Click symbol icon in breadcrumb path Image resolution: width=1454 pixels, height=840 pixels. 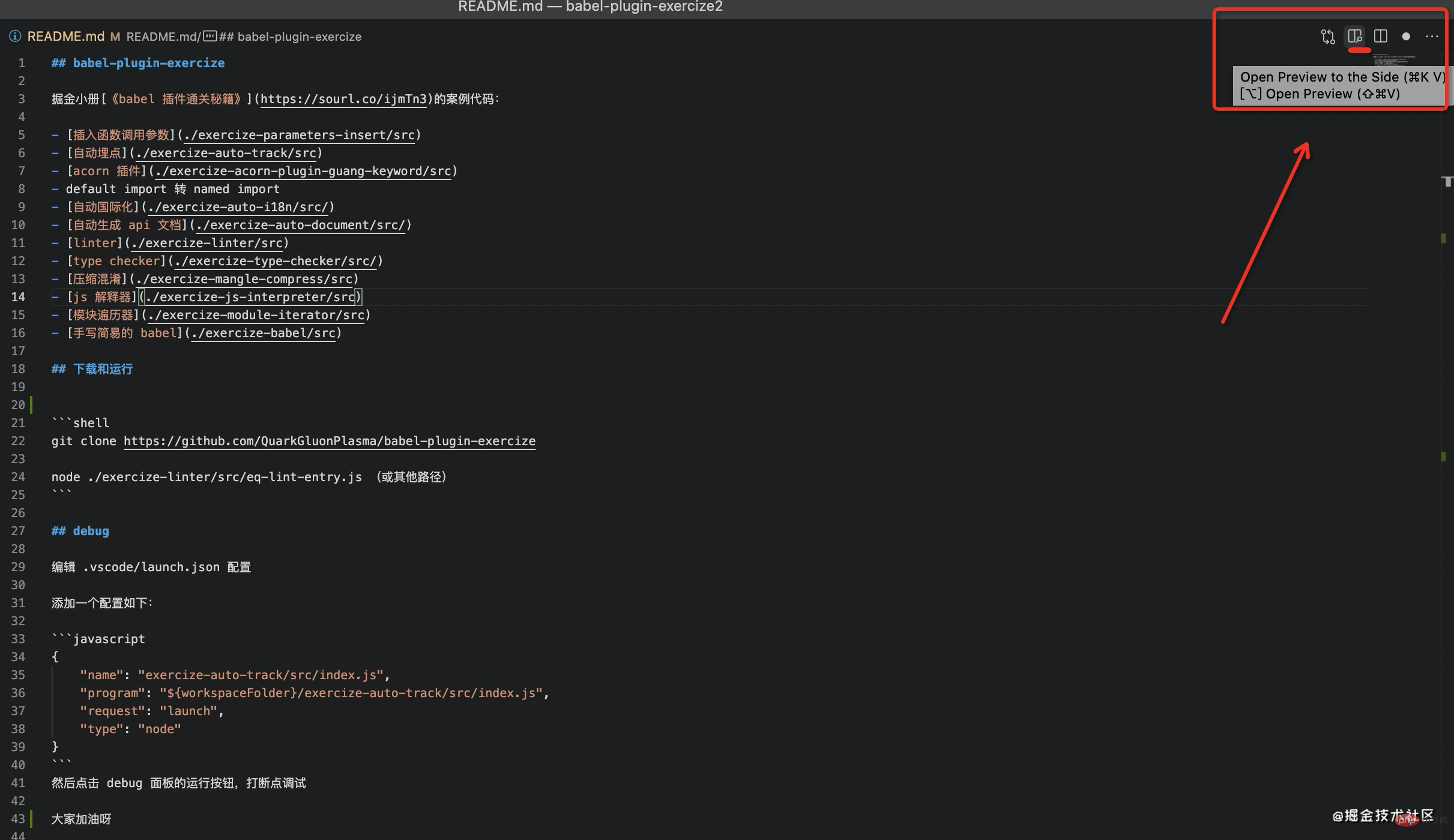210,37
